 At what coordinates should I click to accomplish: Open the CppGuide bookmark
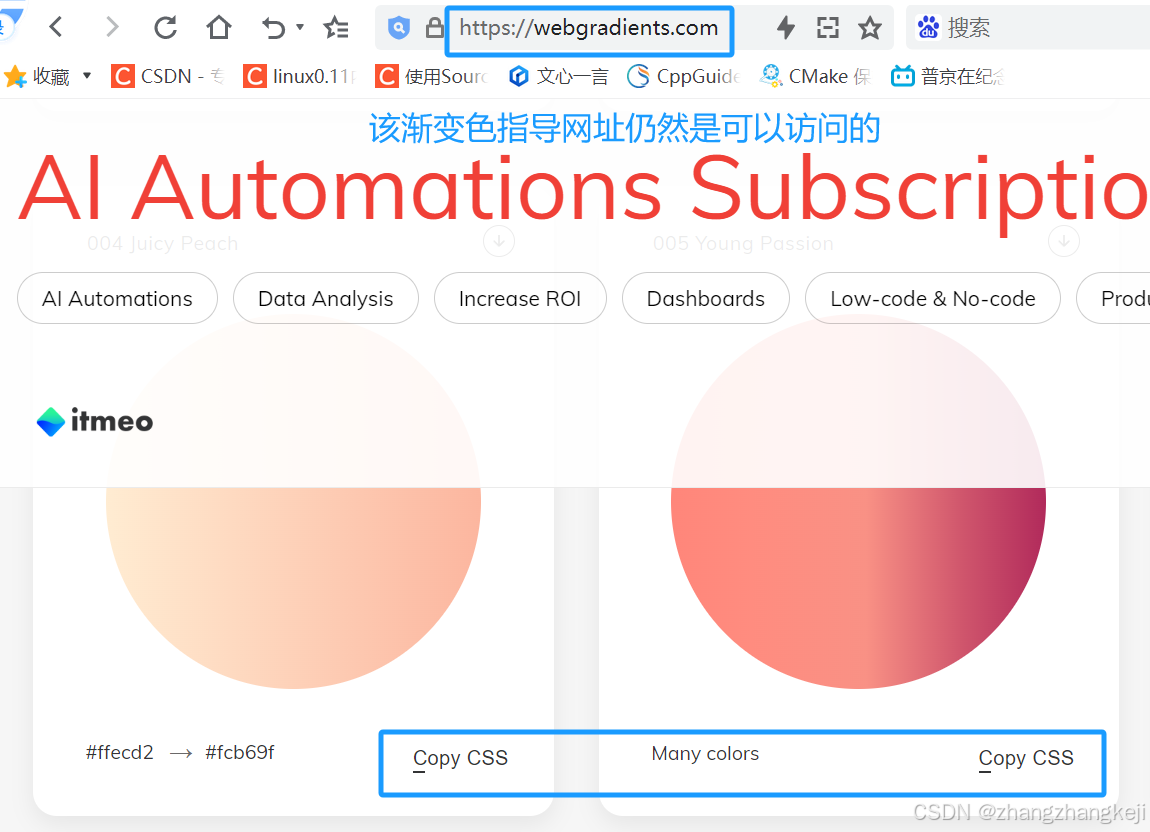click(684, 76)
